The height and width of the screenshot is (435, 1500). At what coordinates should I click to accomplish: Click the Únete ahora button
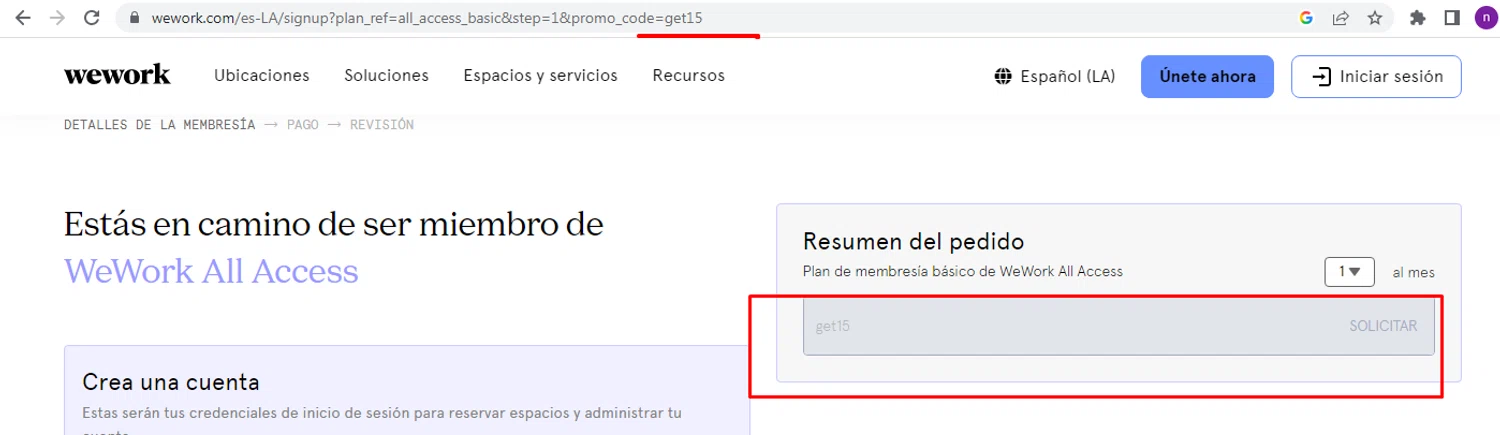click(1207, 77)
